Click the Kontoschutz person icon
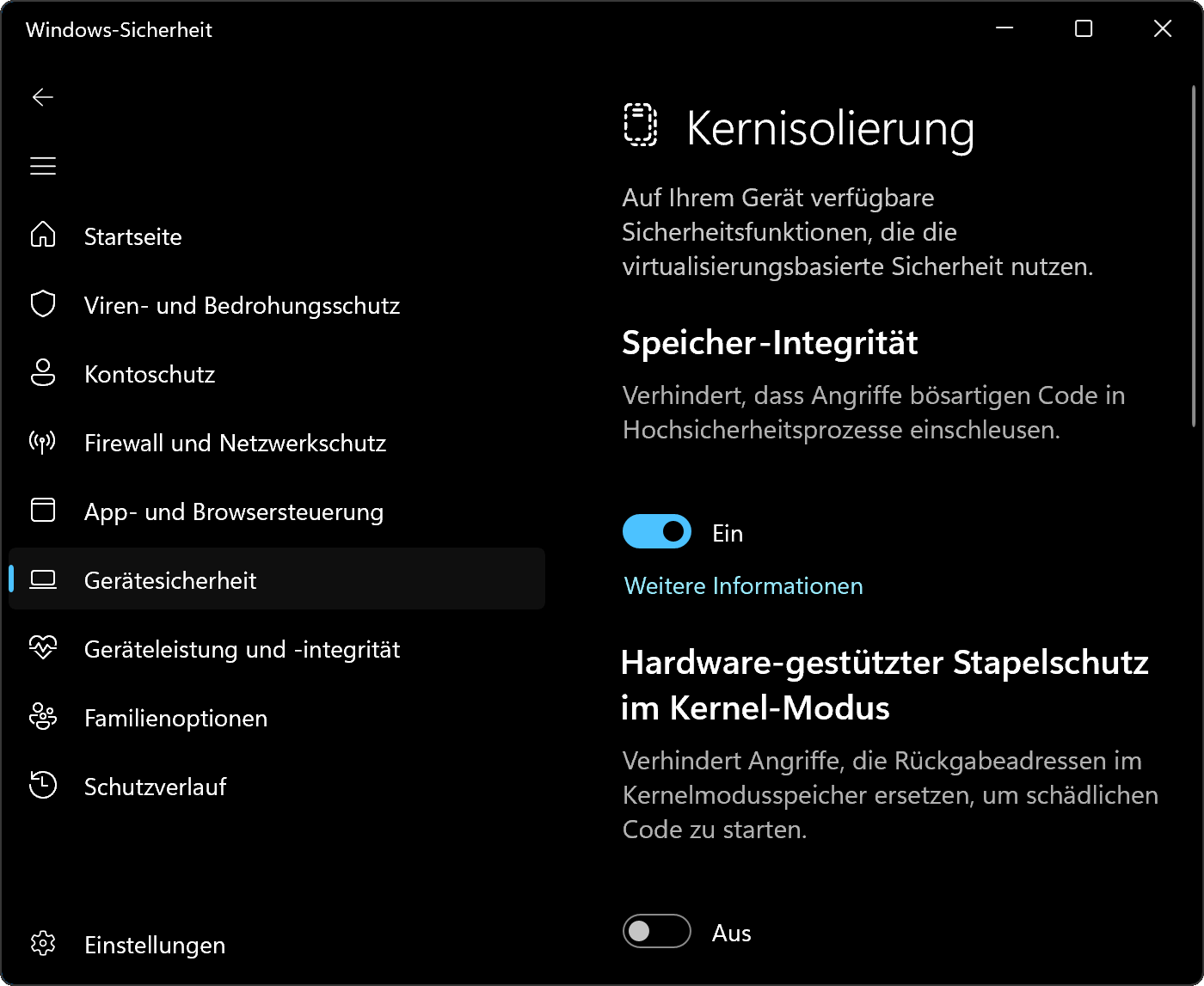This screenshot has width=1204, height=986. pos(42,373)
